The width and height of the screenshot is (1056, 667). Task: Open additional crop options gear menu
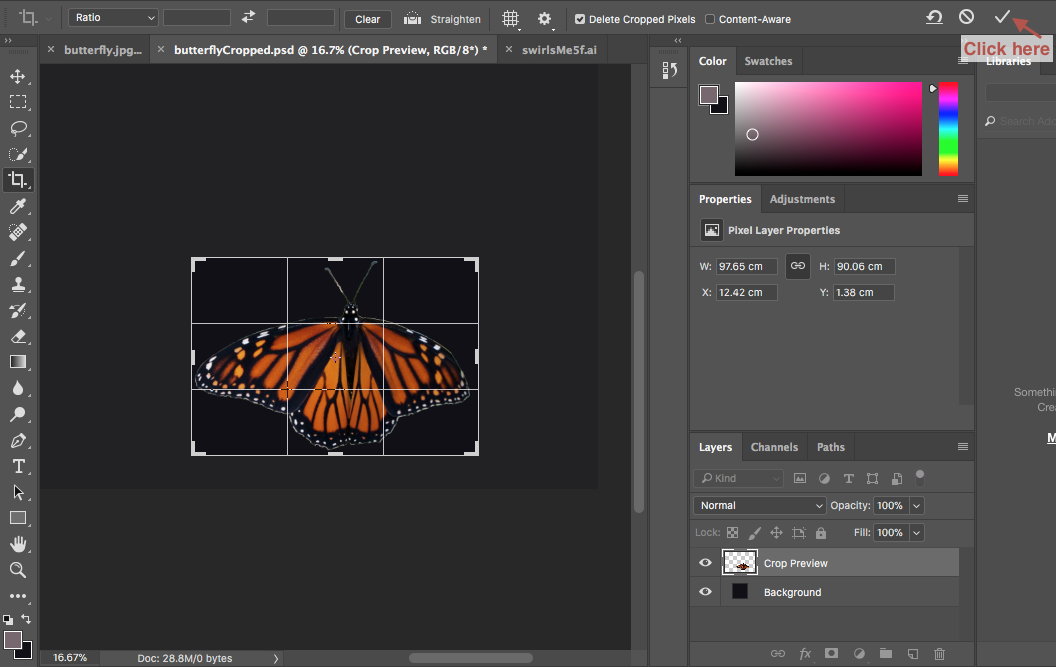(x=545, y=20)
